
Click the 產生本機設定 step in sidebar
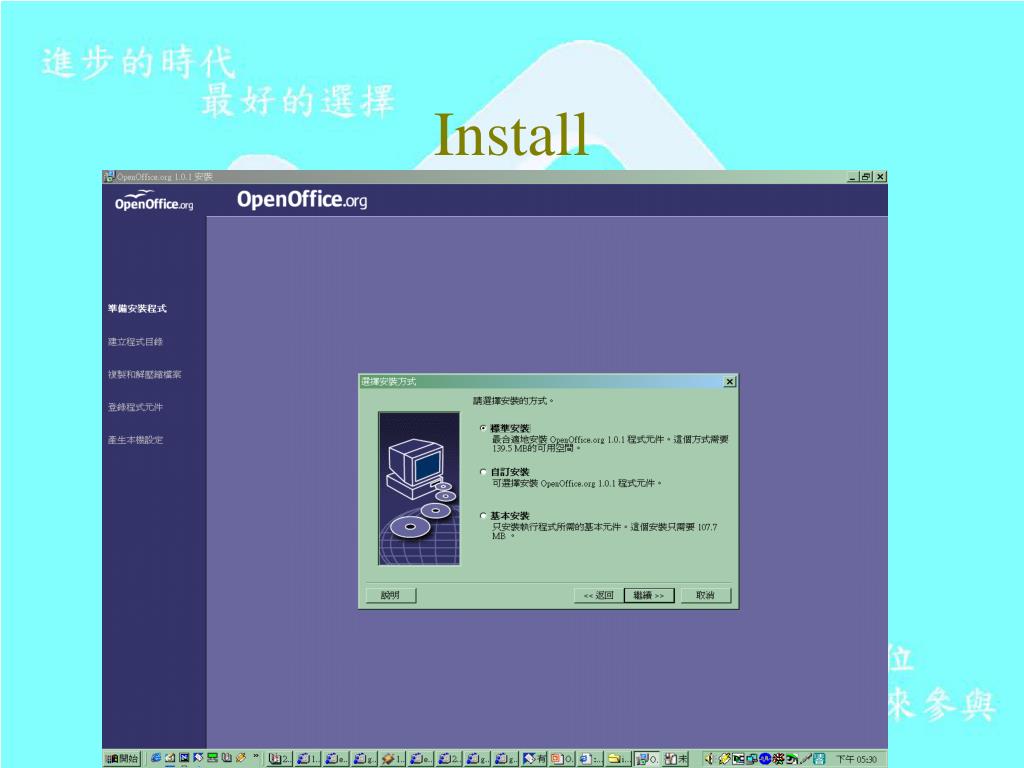135,440
